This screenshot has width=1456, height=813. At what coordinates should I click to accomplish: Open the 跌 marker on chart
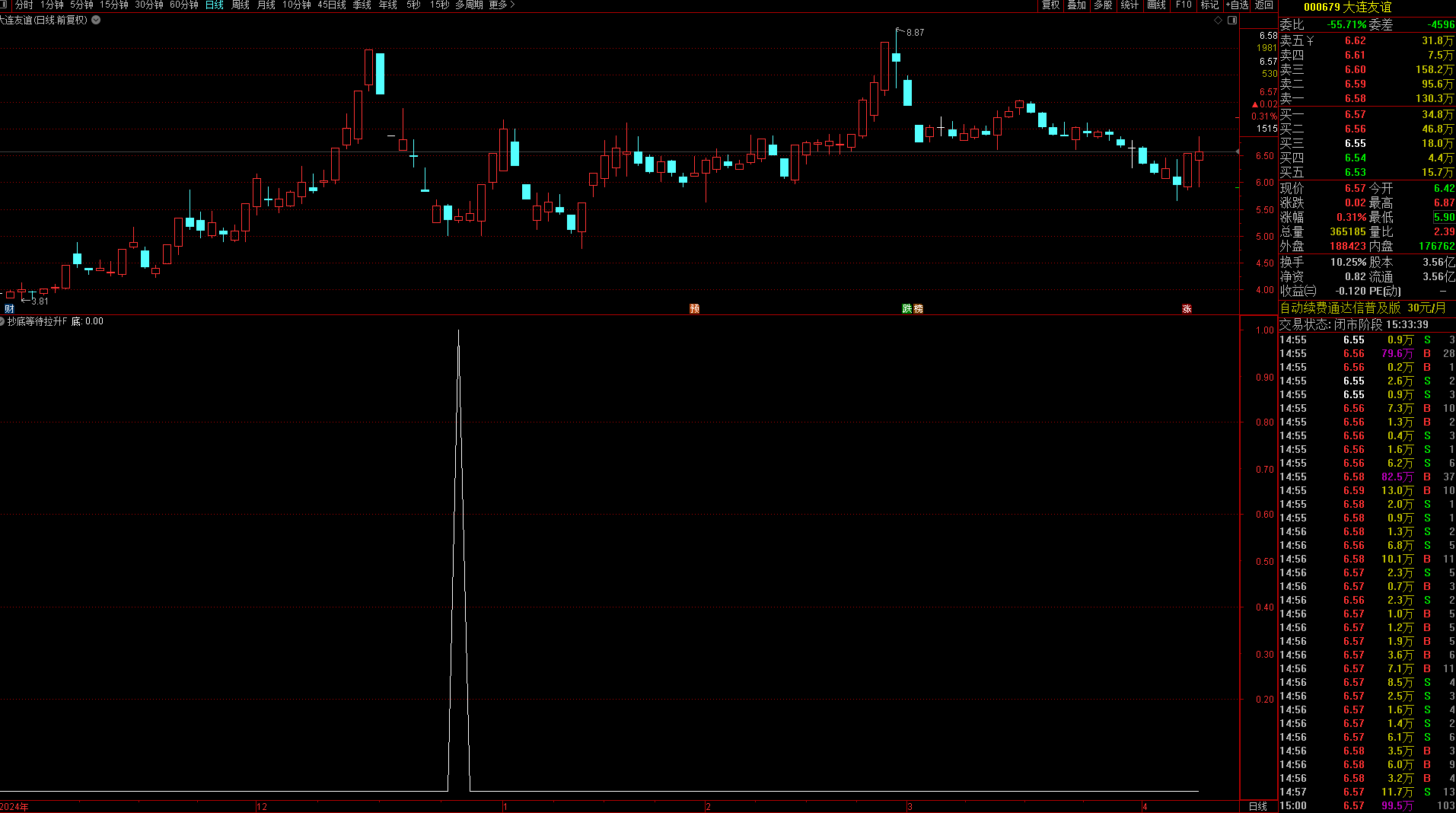(907, 308)
